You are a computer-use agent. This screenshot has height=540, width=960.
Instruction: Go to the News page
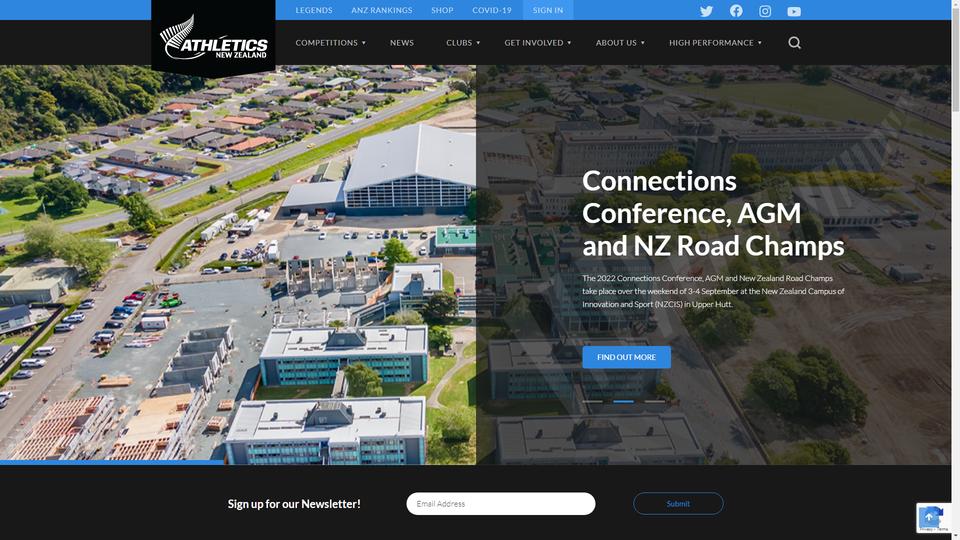pos(402,43)
